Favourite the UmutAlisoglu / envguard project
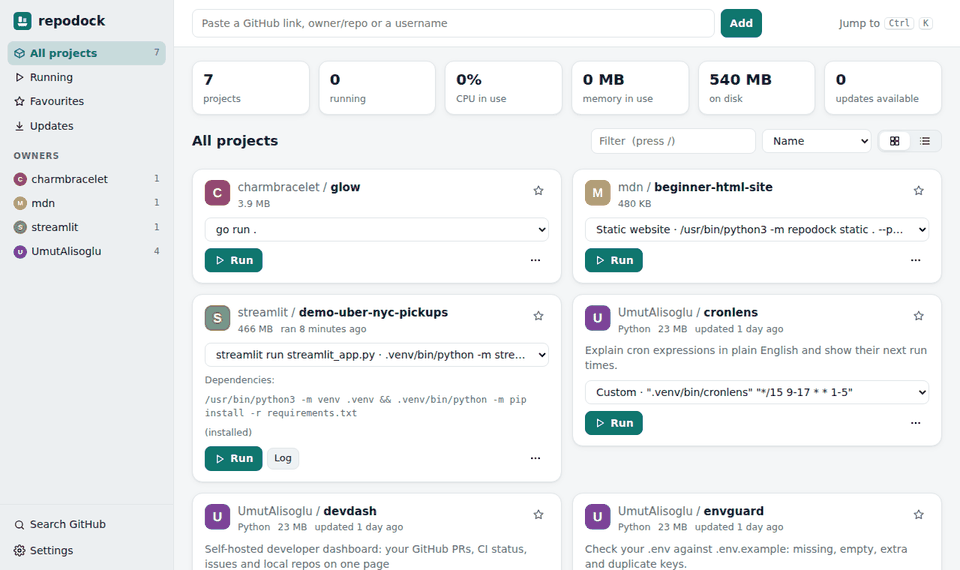This screenshot has height=570, width=960. click(918, 515)
